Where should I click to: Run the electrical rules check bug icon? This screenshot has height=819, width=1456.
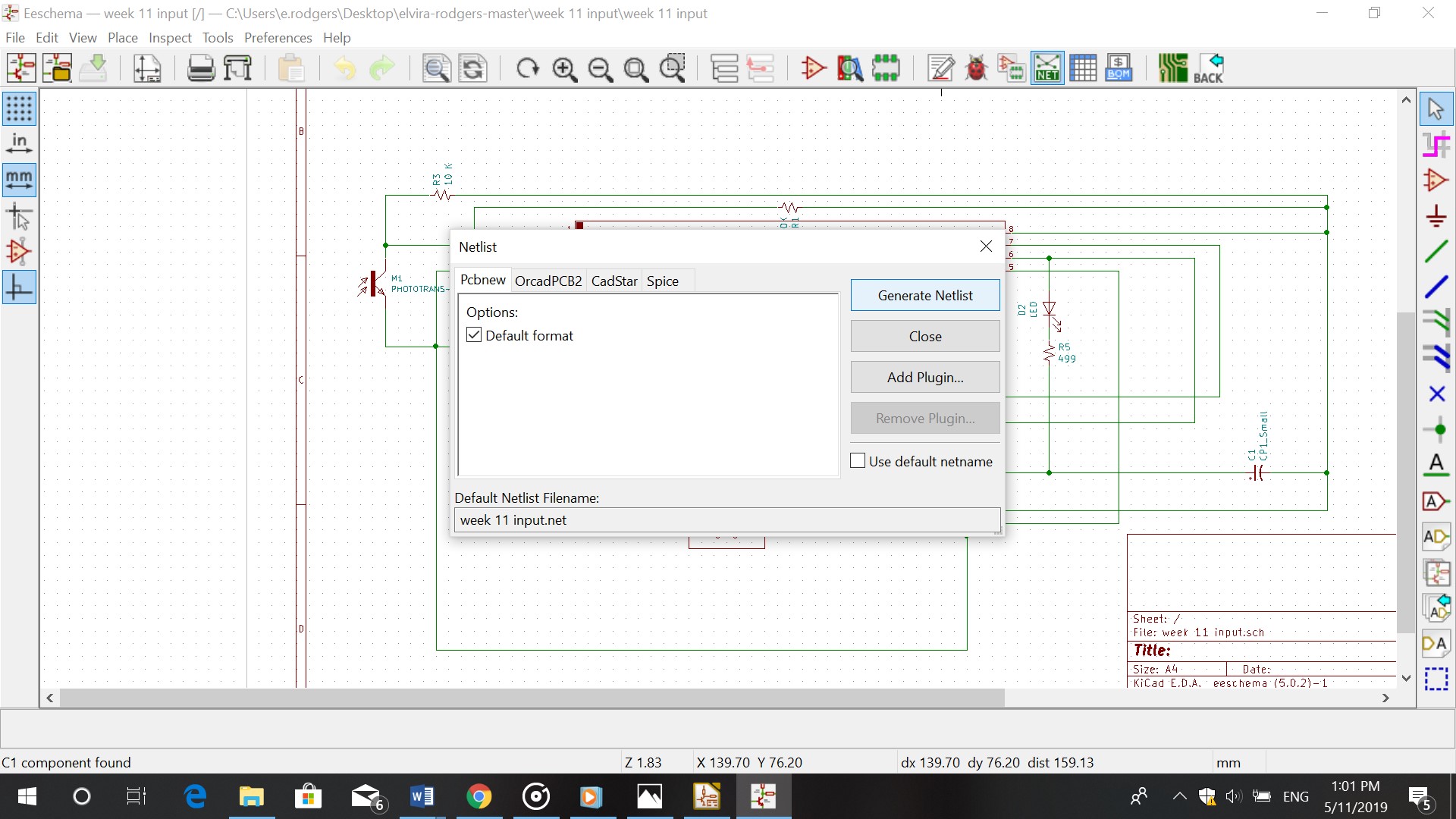[x=976, y=68]
